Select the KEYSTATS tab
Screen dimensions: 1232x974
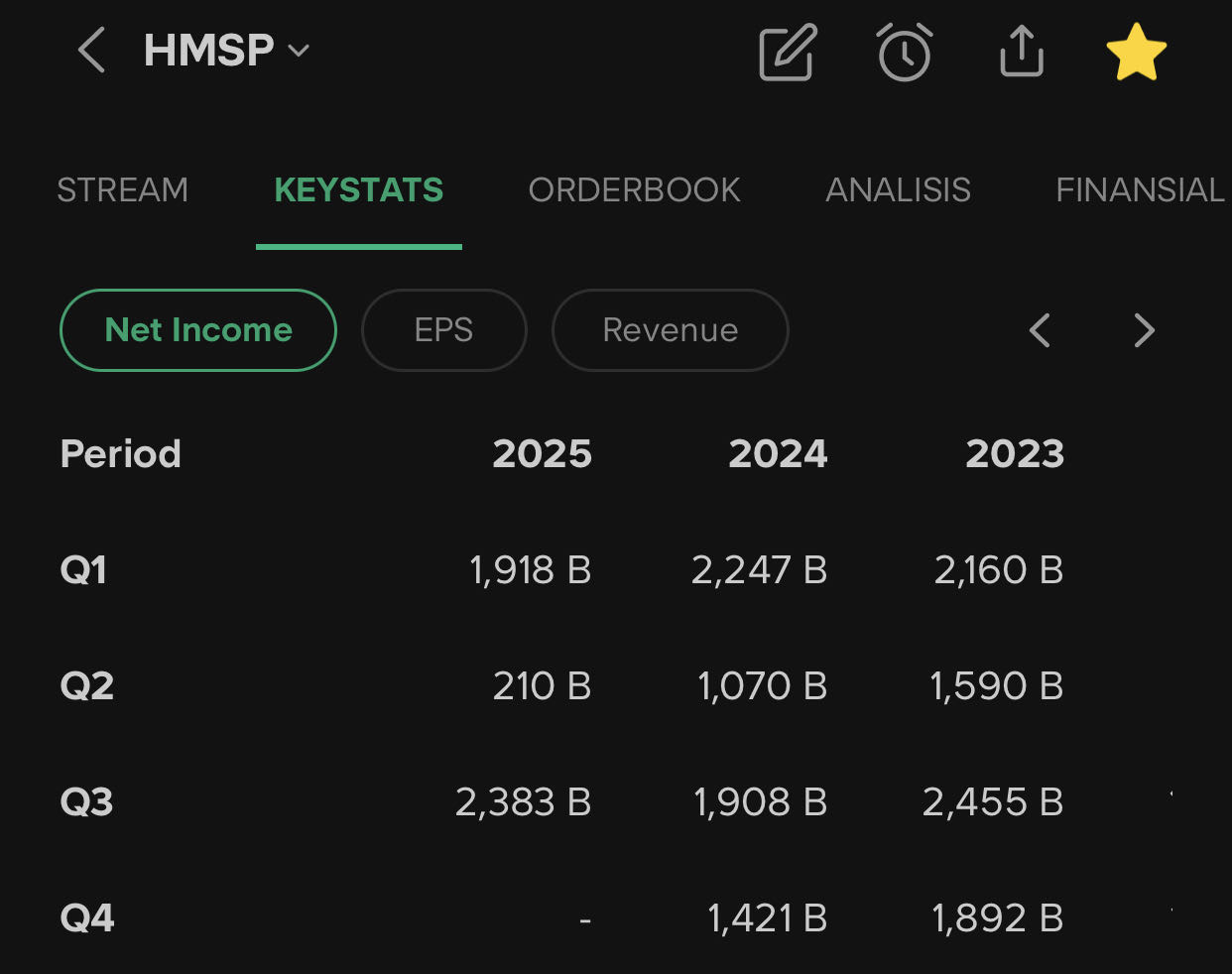(358, 189)
